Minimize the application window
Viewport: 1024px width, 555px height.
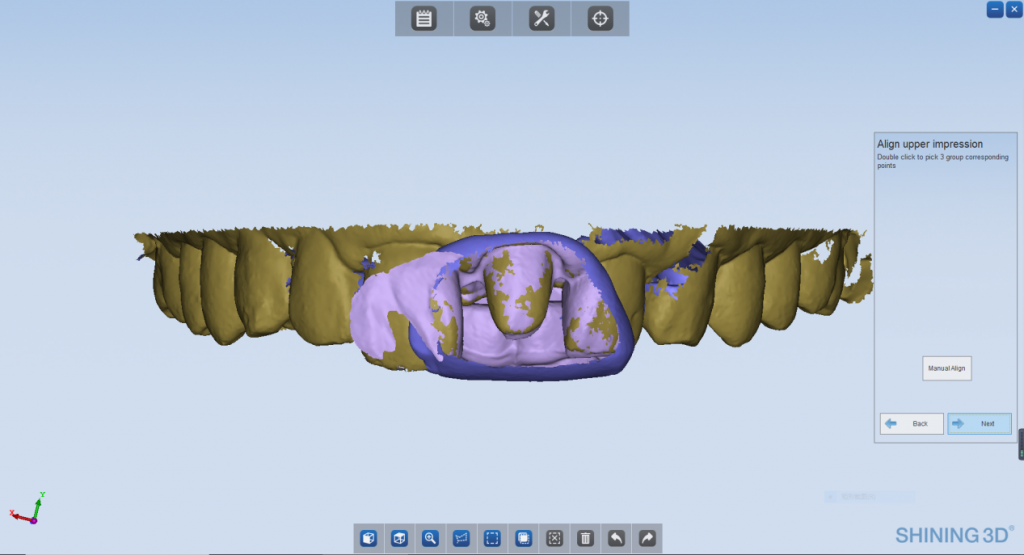[995, 9]
